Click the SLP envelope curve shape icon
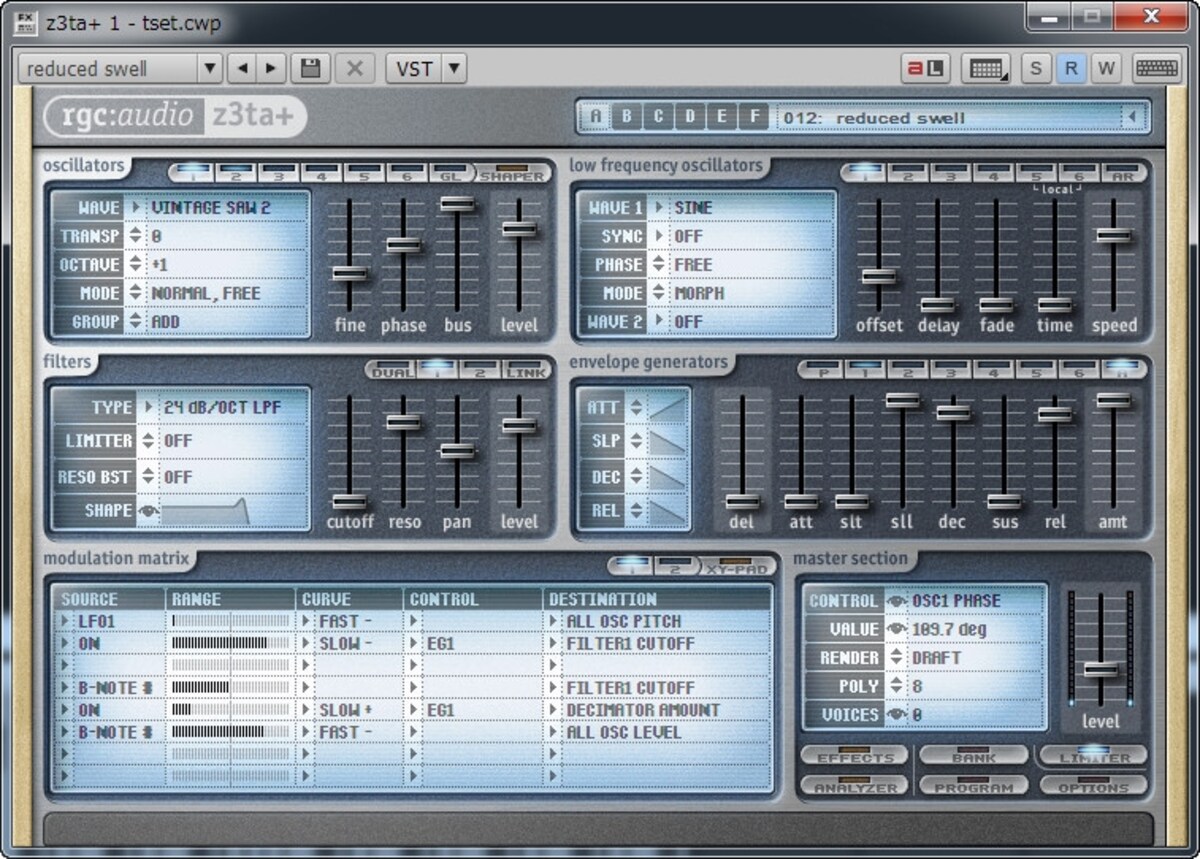This screenshot has width=1200, height=859. click(667, 441)
